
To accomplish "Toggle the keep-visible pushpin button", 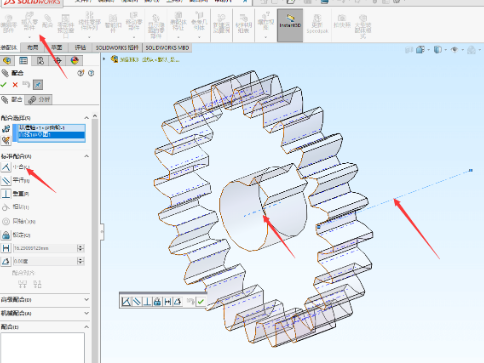I will coord(38,85).
